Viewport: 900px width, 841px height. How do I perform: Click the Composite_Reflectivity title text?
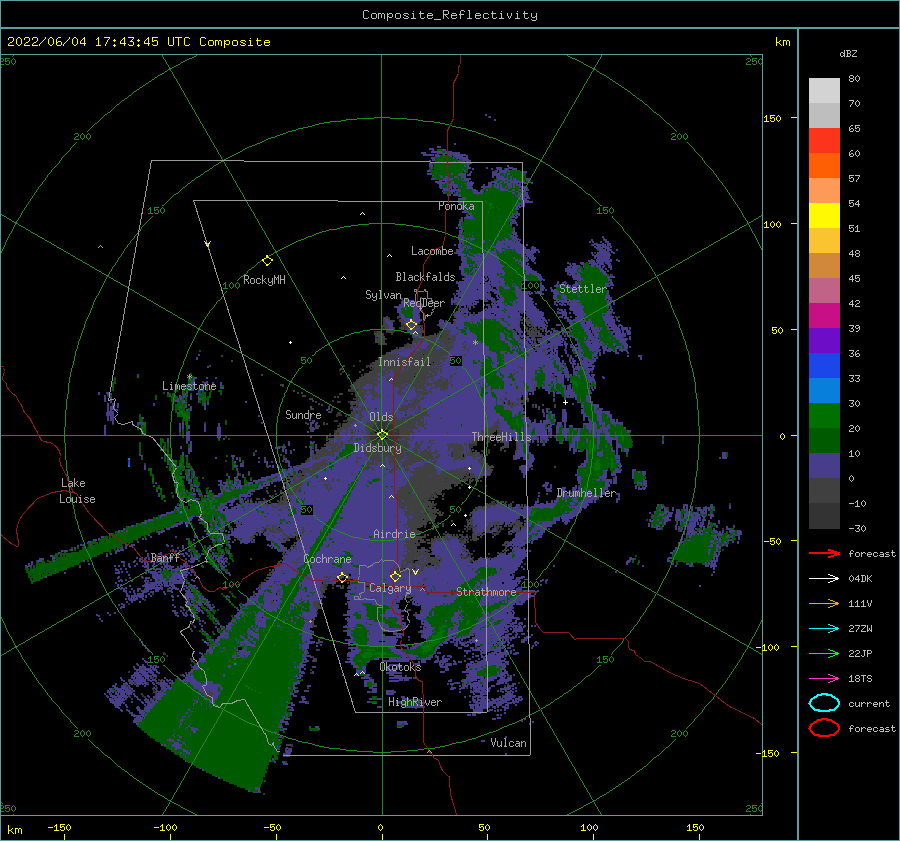click(450, 15)
